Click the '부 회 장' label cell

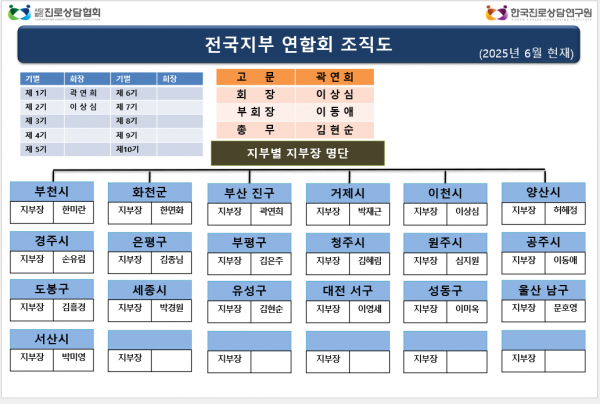256,112
